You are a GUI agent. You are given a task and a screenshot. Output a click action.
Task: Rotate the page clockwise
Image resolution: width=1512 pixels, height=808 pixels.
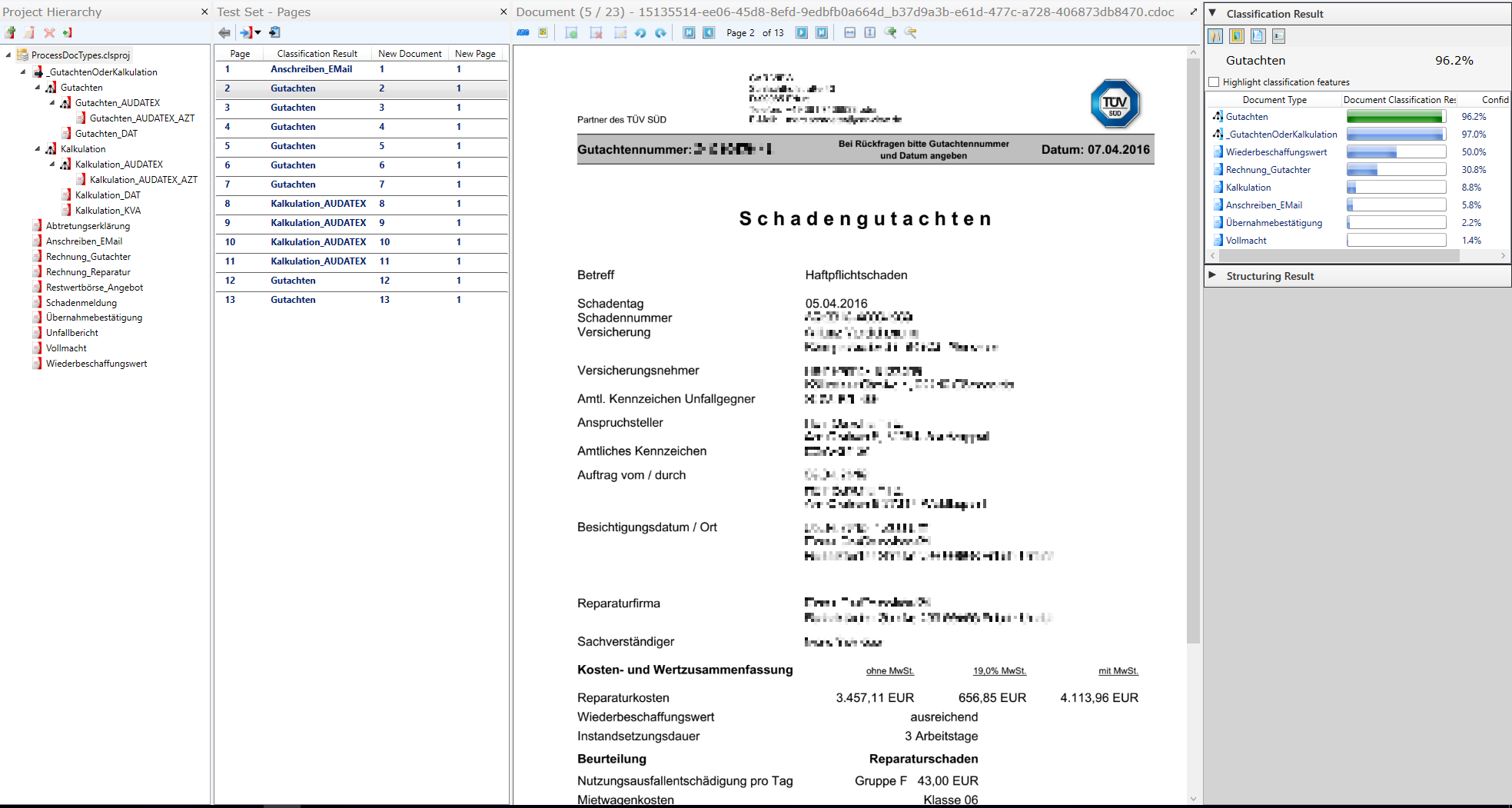[x=660, y=32]
